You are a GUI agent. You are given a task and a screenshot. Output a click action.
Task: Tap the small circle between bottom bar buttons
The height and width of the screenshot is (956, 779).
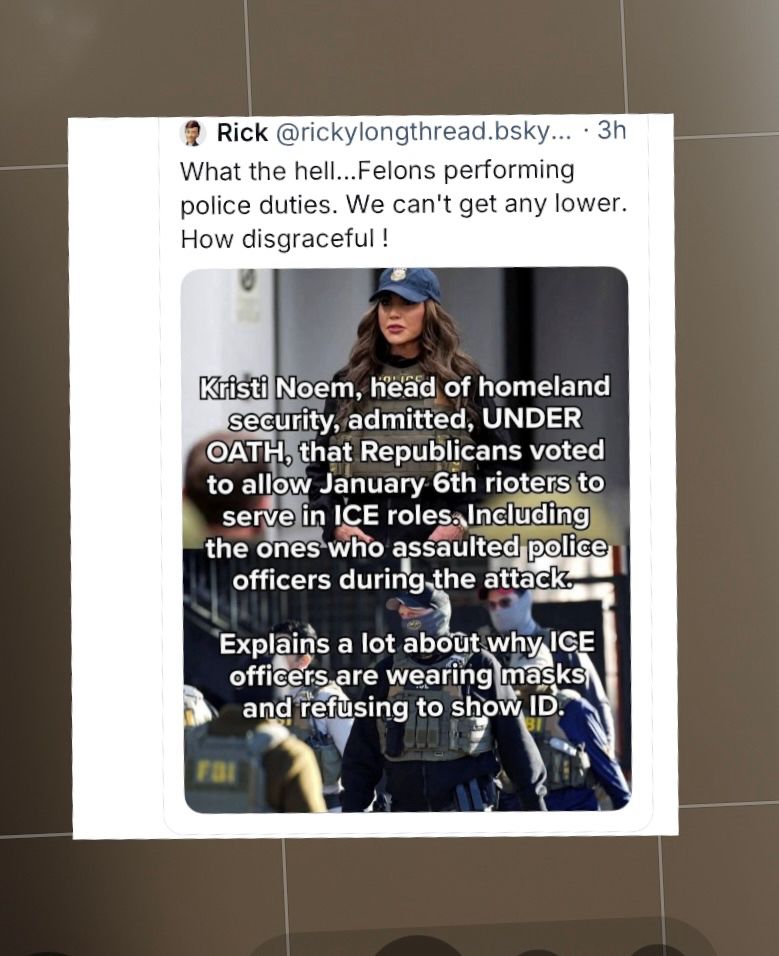coord(536,953)
